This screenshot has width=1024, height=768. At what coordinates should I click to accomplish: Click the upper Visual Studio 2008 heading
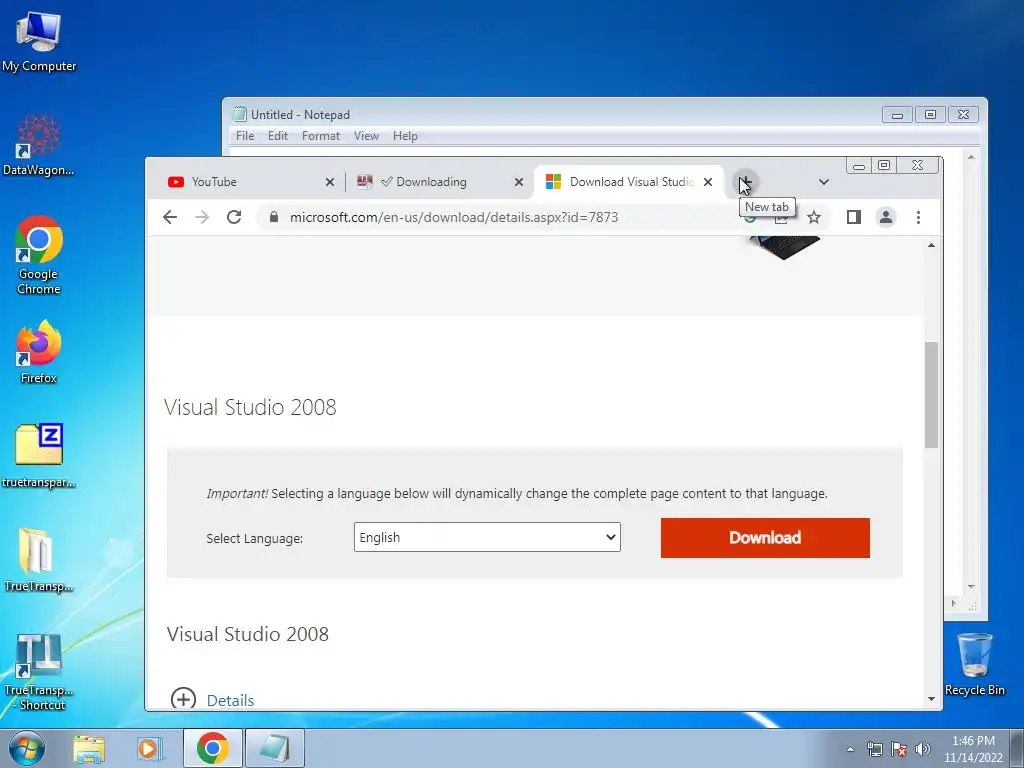tap(250, 407)
